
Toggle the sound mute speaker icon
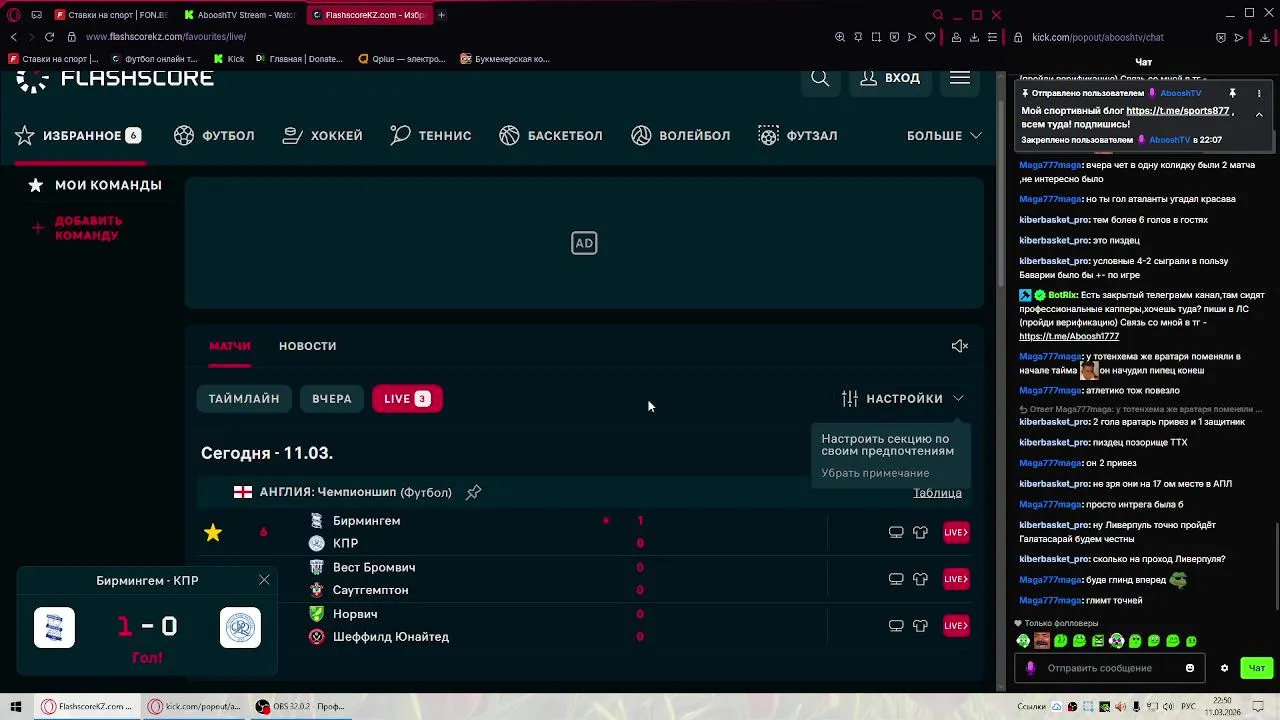(960, 346)
